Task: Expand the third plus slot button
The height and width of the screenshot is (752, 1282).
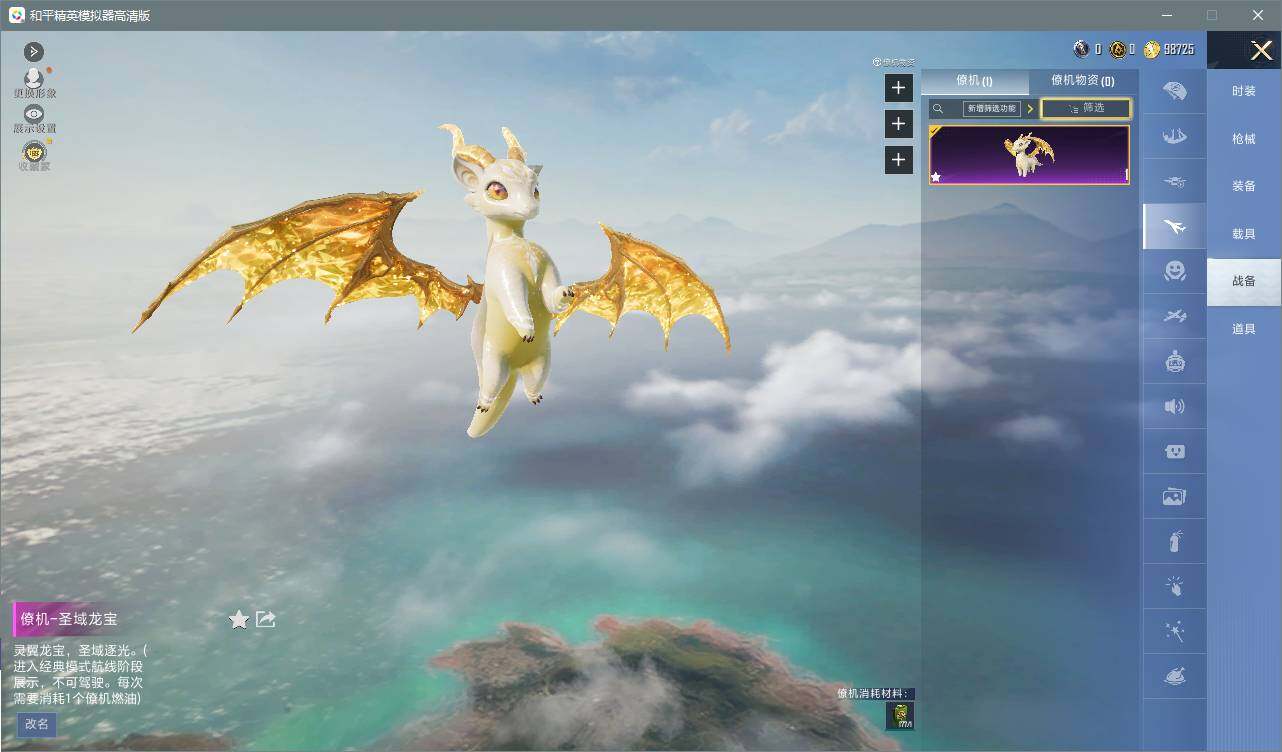Action: coord(898,160)
